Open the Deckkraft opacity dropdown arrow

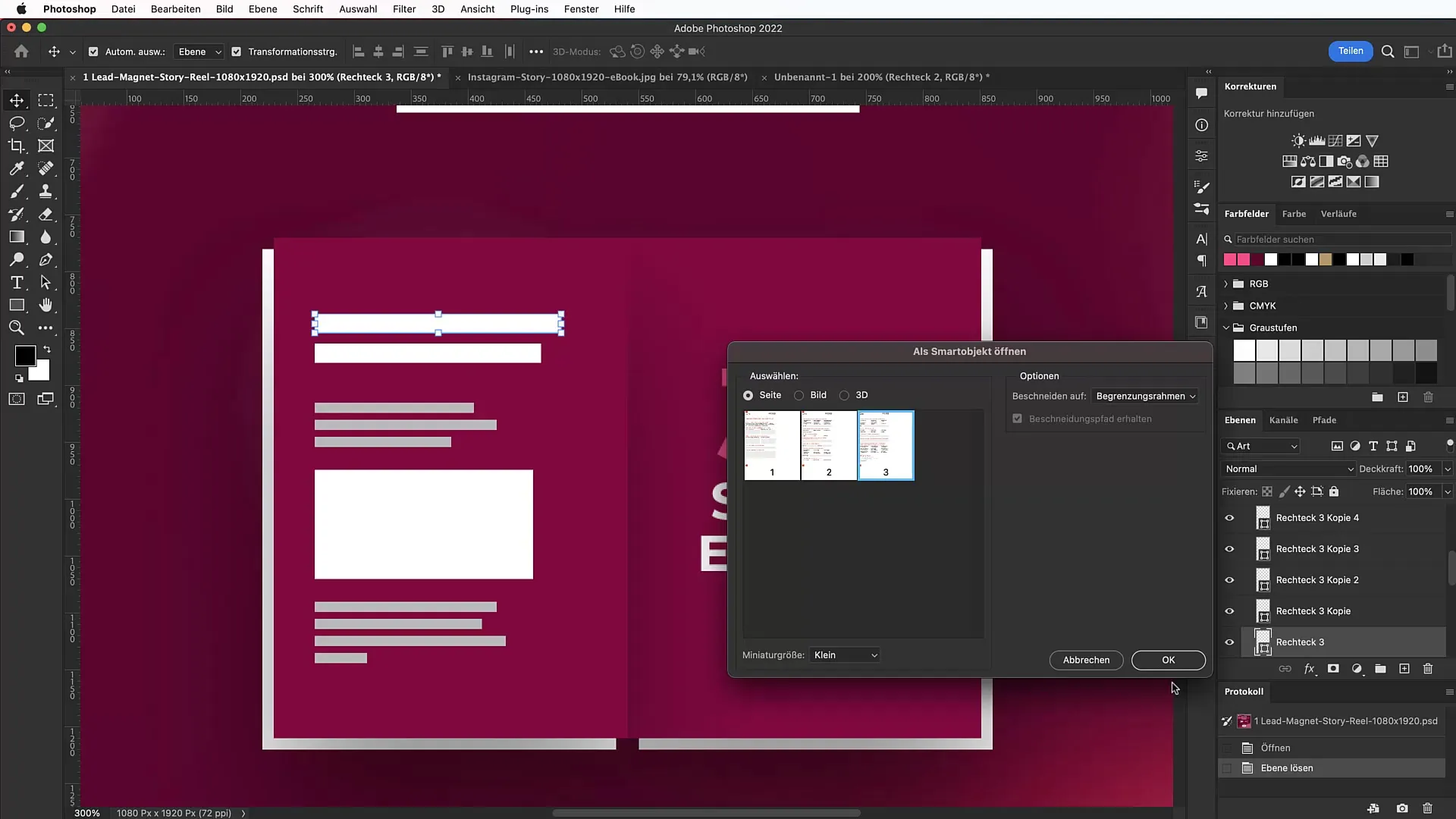click(1447, 469)
